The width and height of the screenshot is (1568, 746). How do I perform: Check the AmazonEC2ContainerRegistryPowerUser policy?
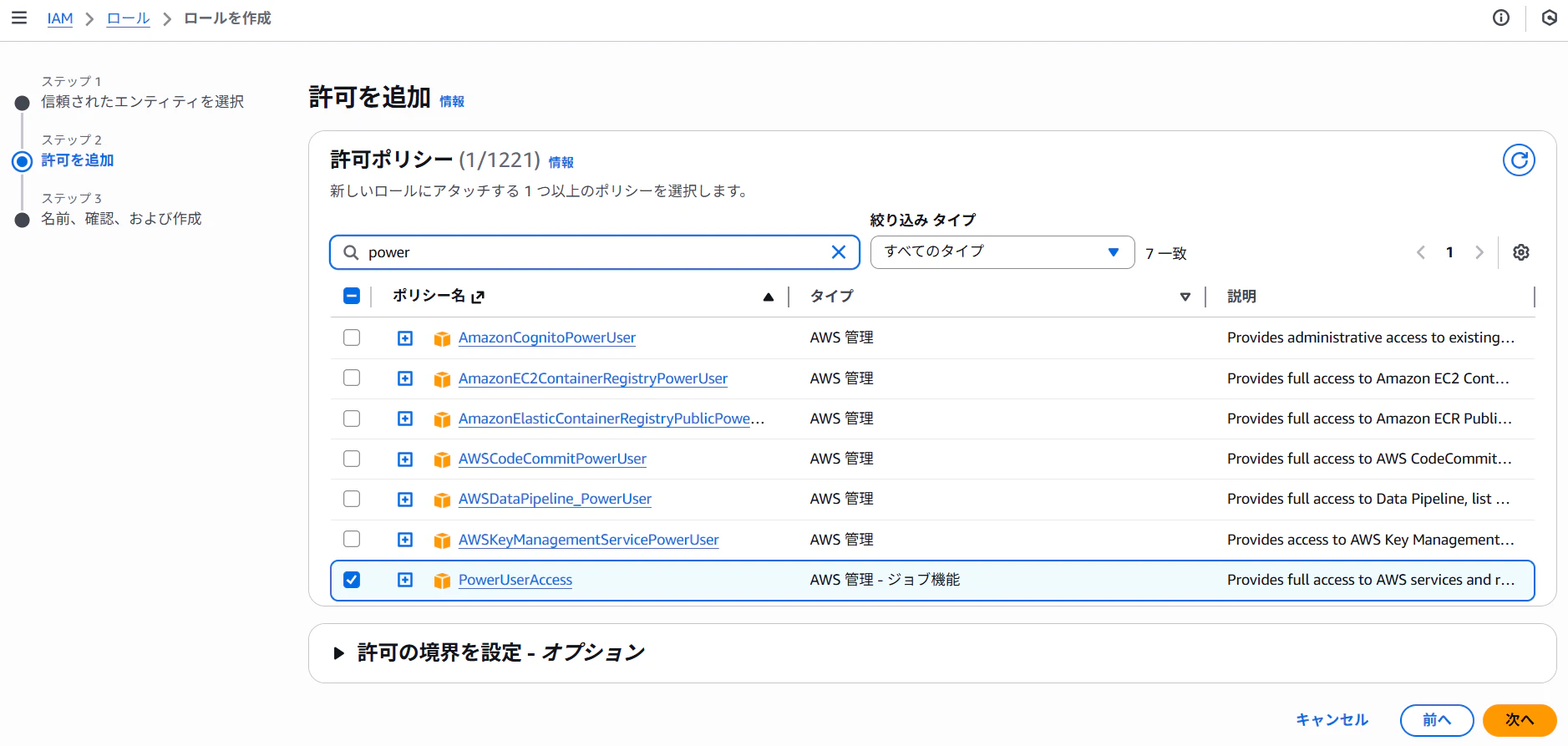[352, 378]
